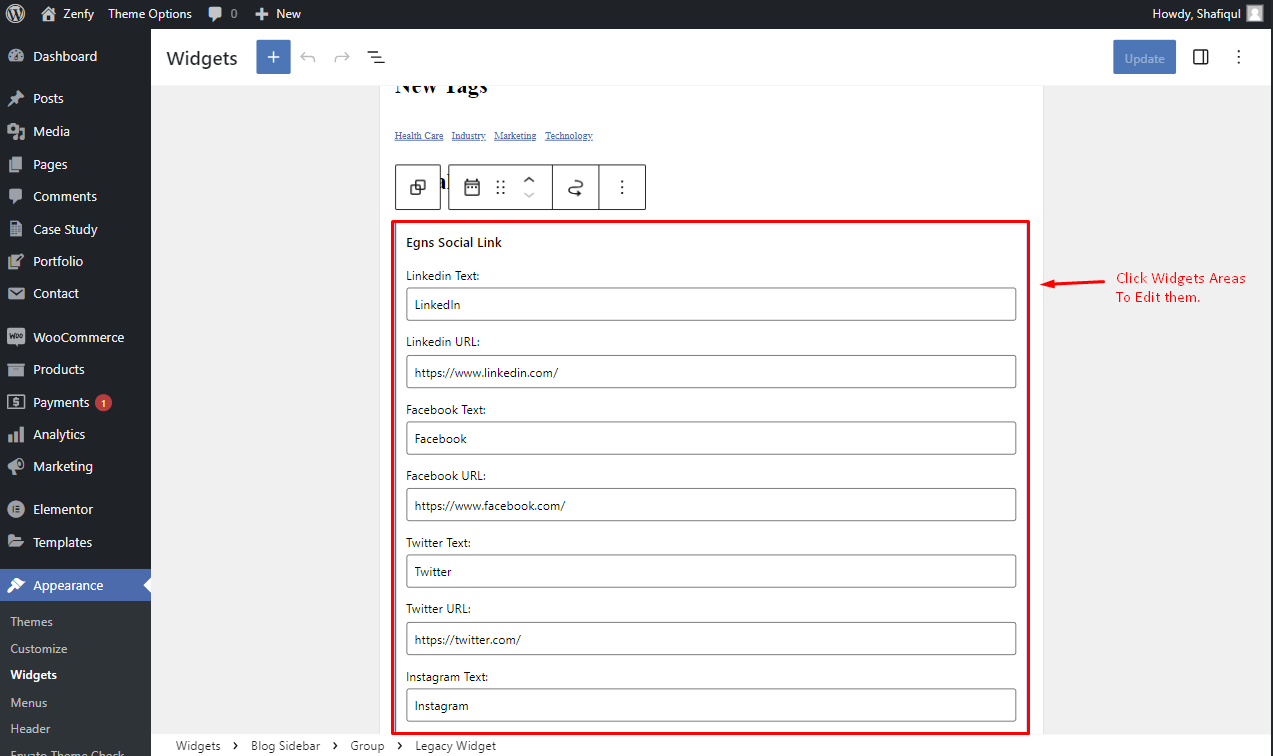The height and width of the screenshot is (756, 1273).
Task: Open the Industry tag link
Action: pyautogui.click(x=468, y=136)
